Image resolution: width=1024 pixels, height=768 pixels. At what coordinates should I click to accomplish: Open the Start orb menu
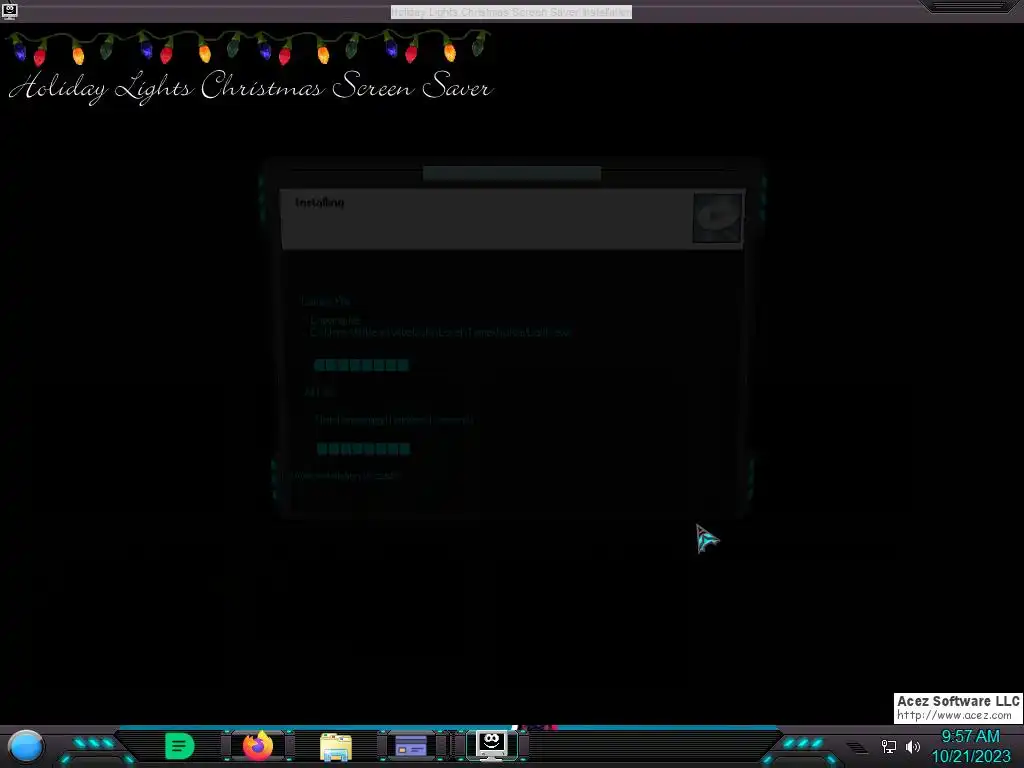pyautogui.click(x=26, y=746)
